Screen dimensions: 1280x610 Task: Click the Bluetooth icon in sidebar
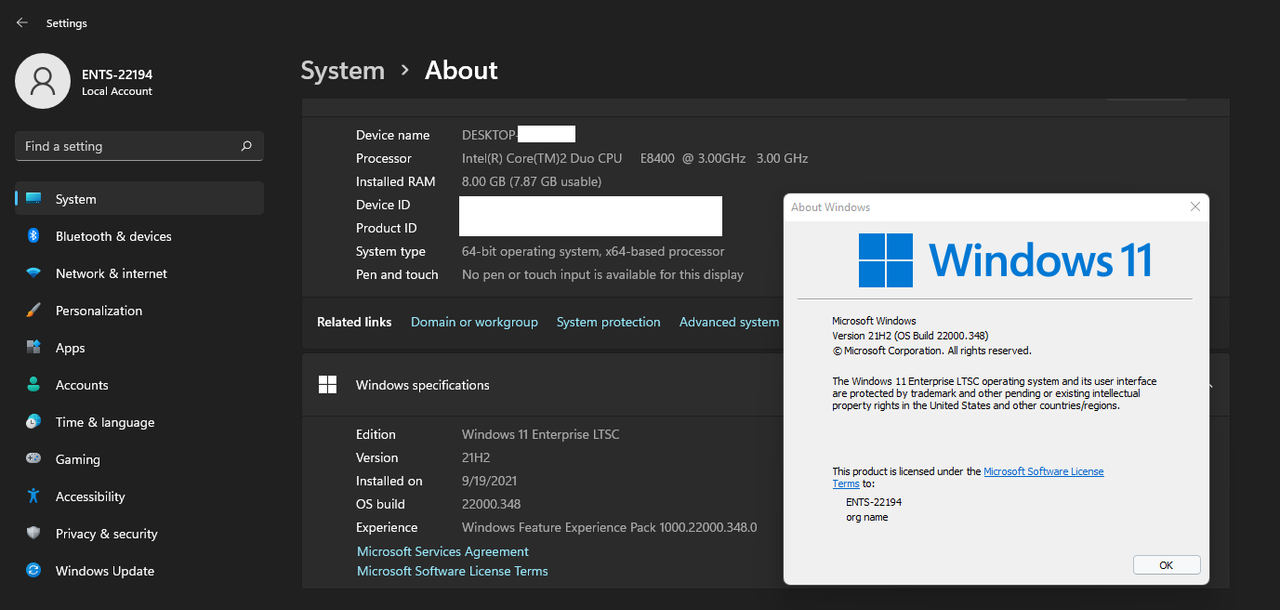33,236
